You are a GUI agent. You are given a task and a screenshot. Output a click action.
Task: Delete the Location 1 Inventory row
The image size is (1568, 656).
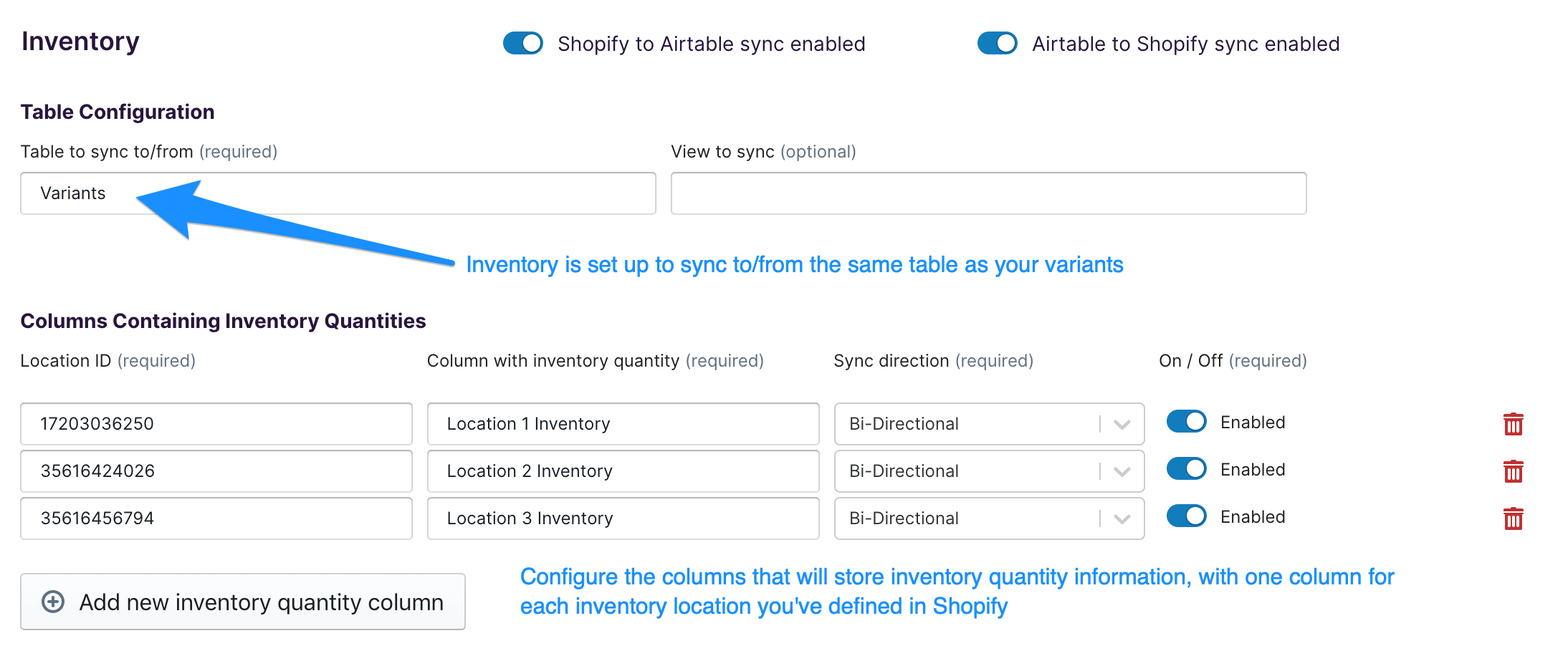point(1513,424)
